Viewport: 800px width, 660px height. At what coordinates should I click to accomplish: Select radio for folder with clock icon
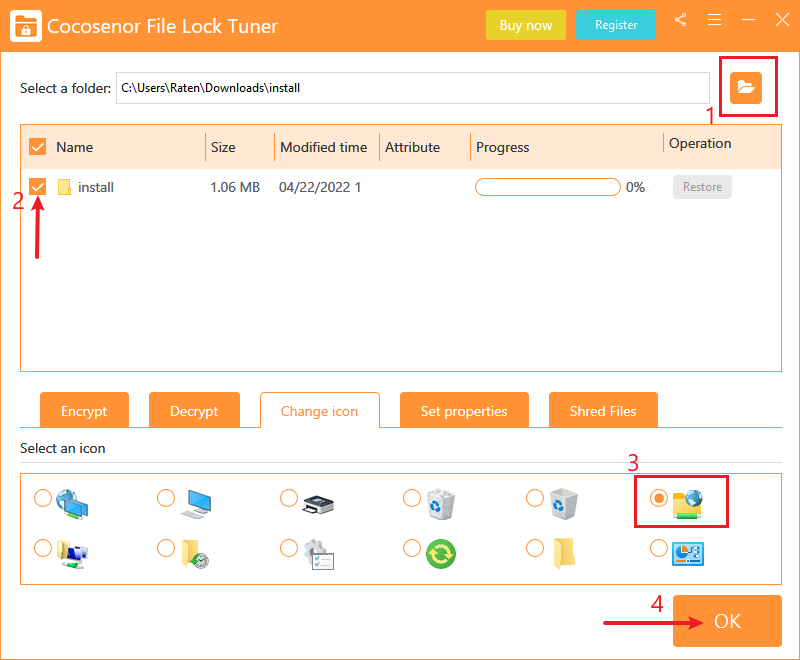[x=166, y=548]
